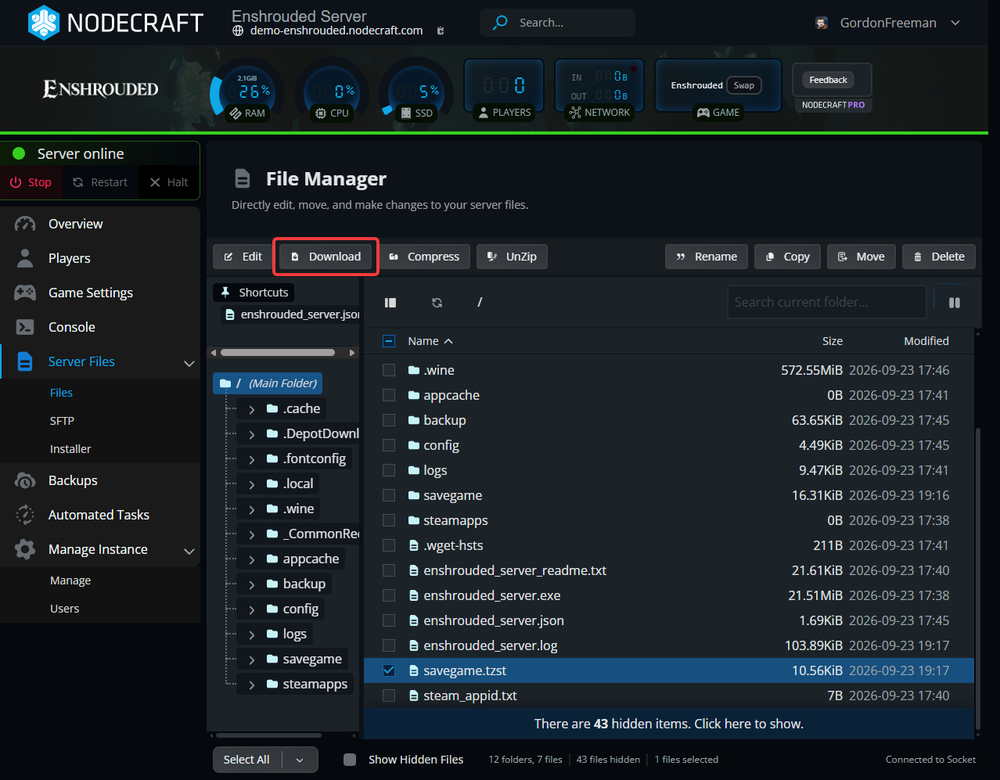This screenshot has width=1000, height=780.
Task: Click the Compress button
Action: [424, 256]
